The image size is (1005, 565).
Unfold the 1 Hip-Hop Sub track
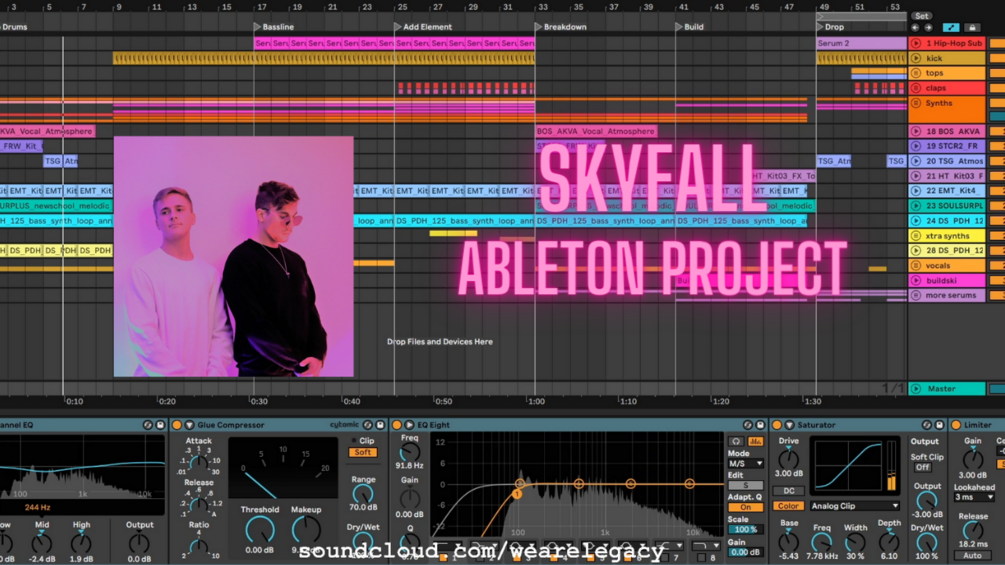pos(916,44)
